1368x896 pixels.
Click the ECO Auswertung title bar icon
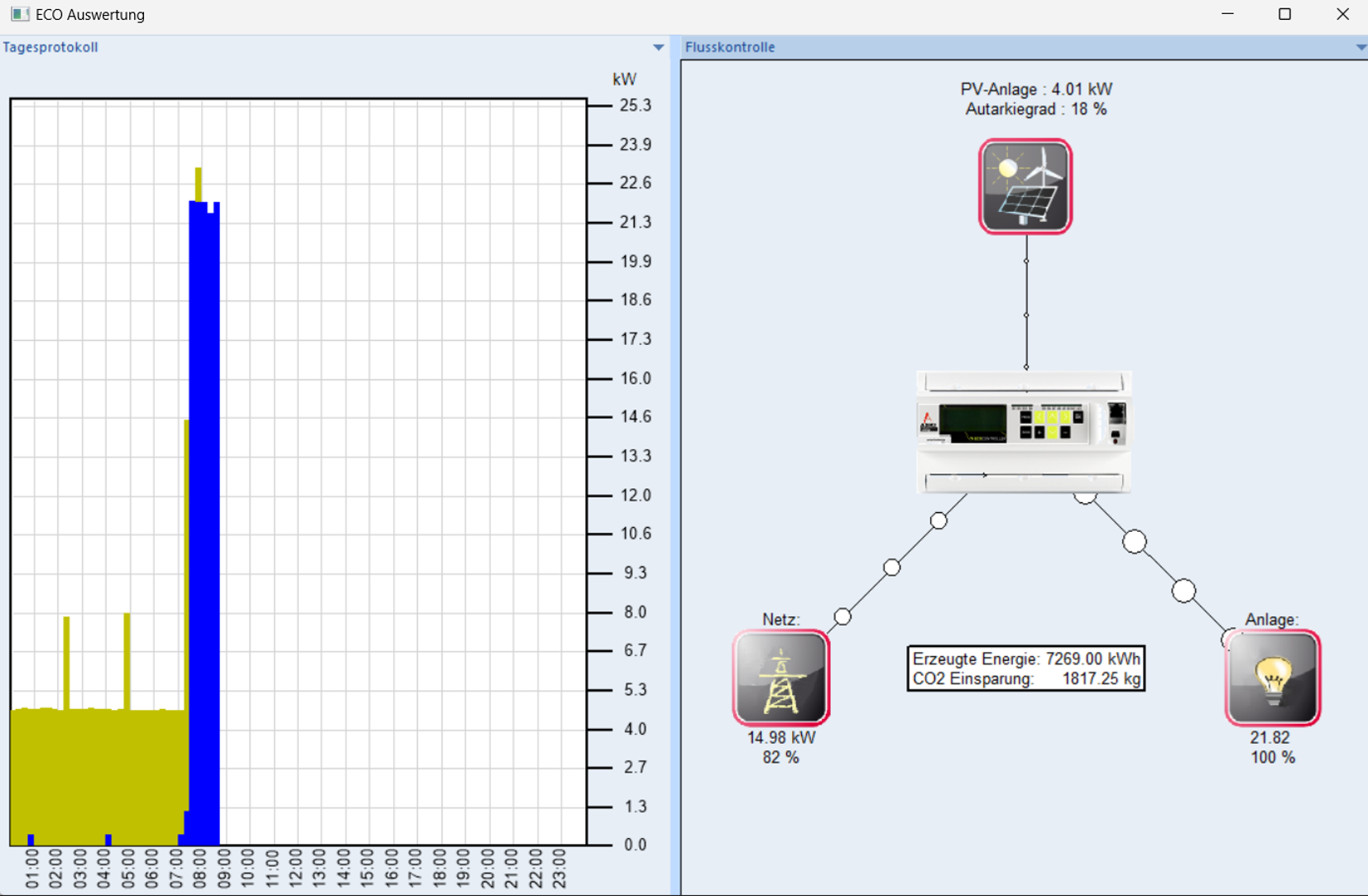[x=20, y=14]
